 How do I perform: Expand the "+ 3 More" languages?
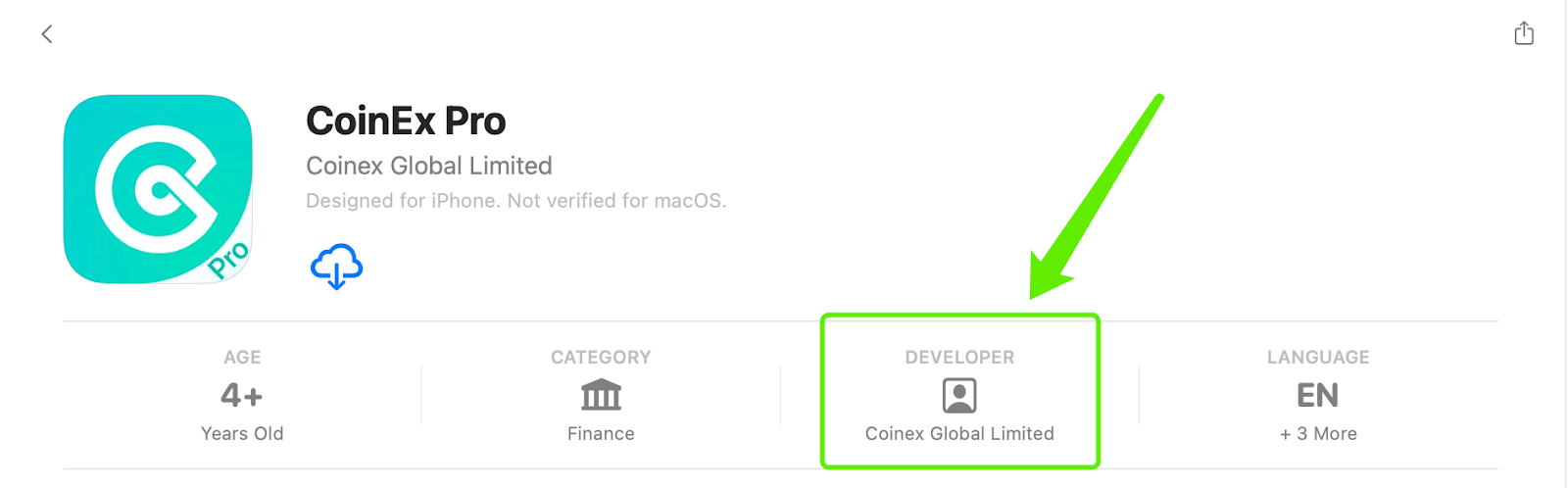[1318, 433]
